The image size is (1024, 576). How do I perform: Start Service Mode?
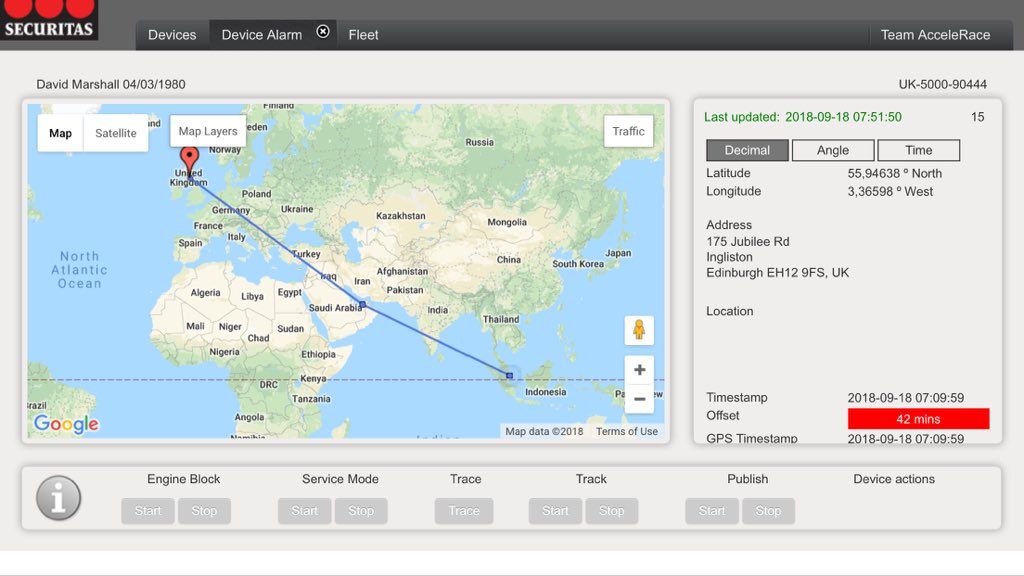[x=304, y=511]
